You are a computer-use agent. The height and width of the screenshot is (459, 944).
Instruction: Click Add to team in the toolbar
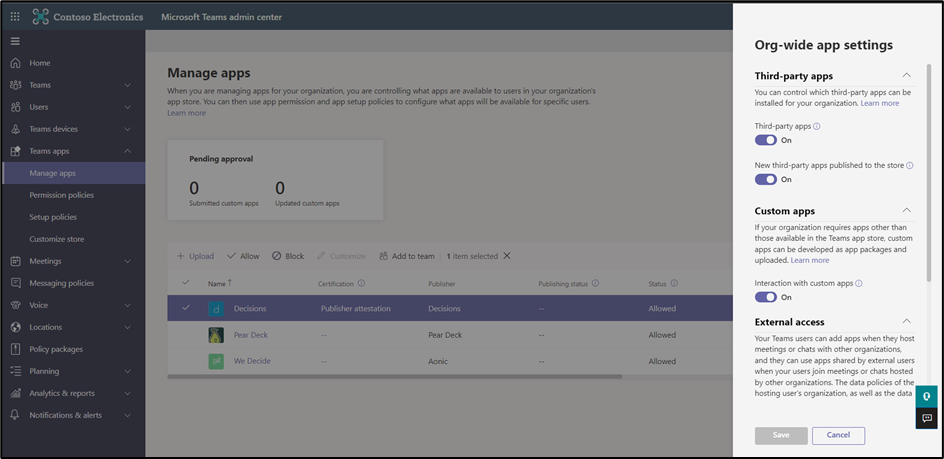tap(406, 256)
